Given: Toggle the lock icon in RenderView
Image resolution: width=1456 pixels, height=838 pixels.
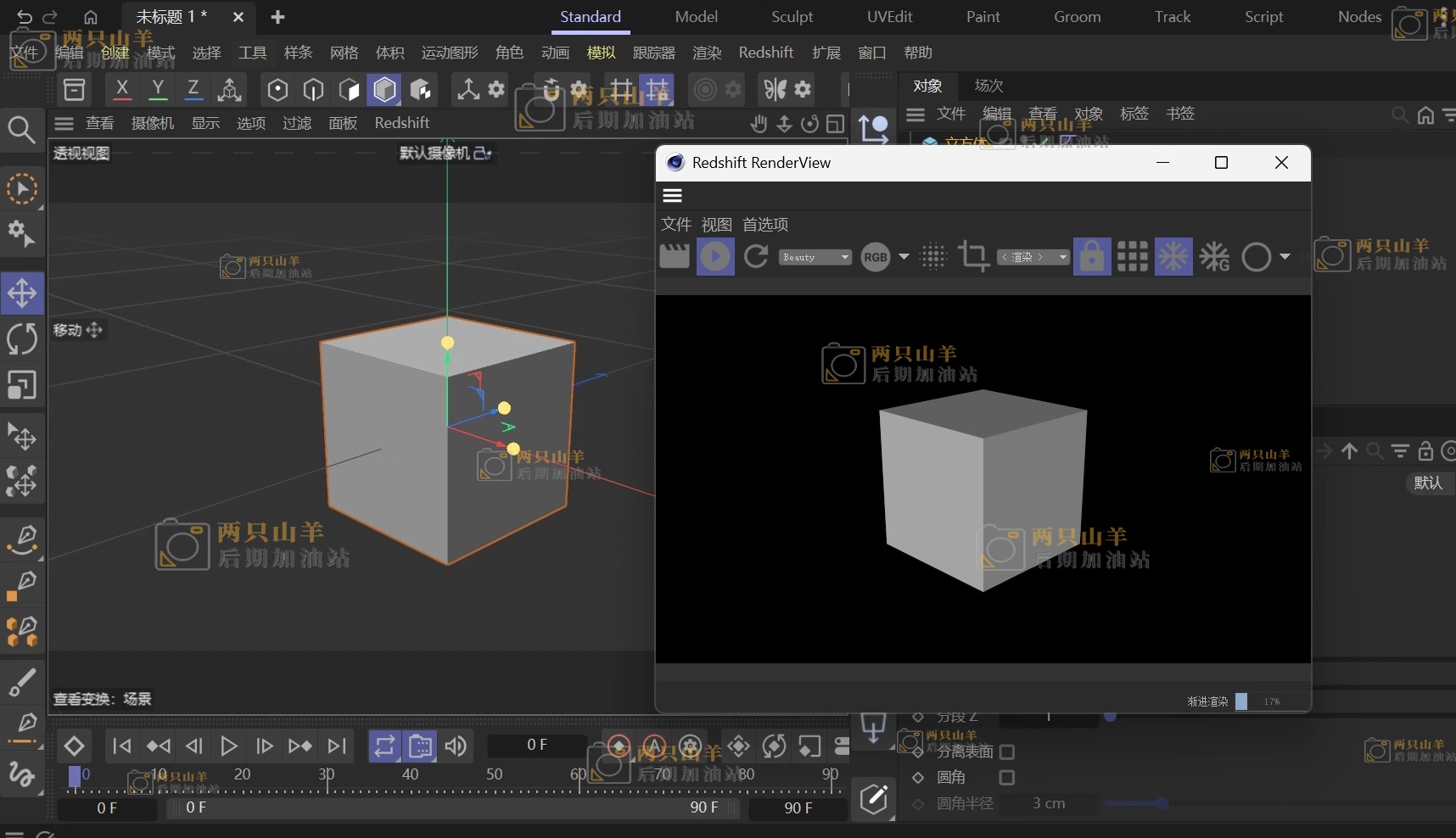Looking at the screenshot, I should pyautogui.click(x=1091, y=256).
